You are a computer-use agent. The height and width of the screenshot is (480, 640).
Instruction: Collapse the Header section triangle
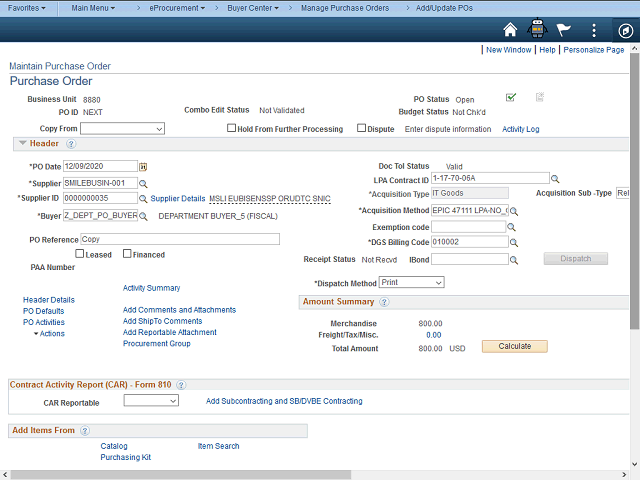tap(22, 144)
